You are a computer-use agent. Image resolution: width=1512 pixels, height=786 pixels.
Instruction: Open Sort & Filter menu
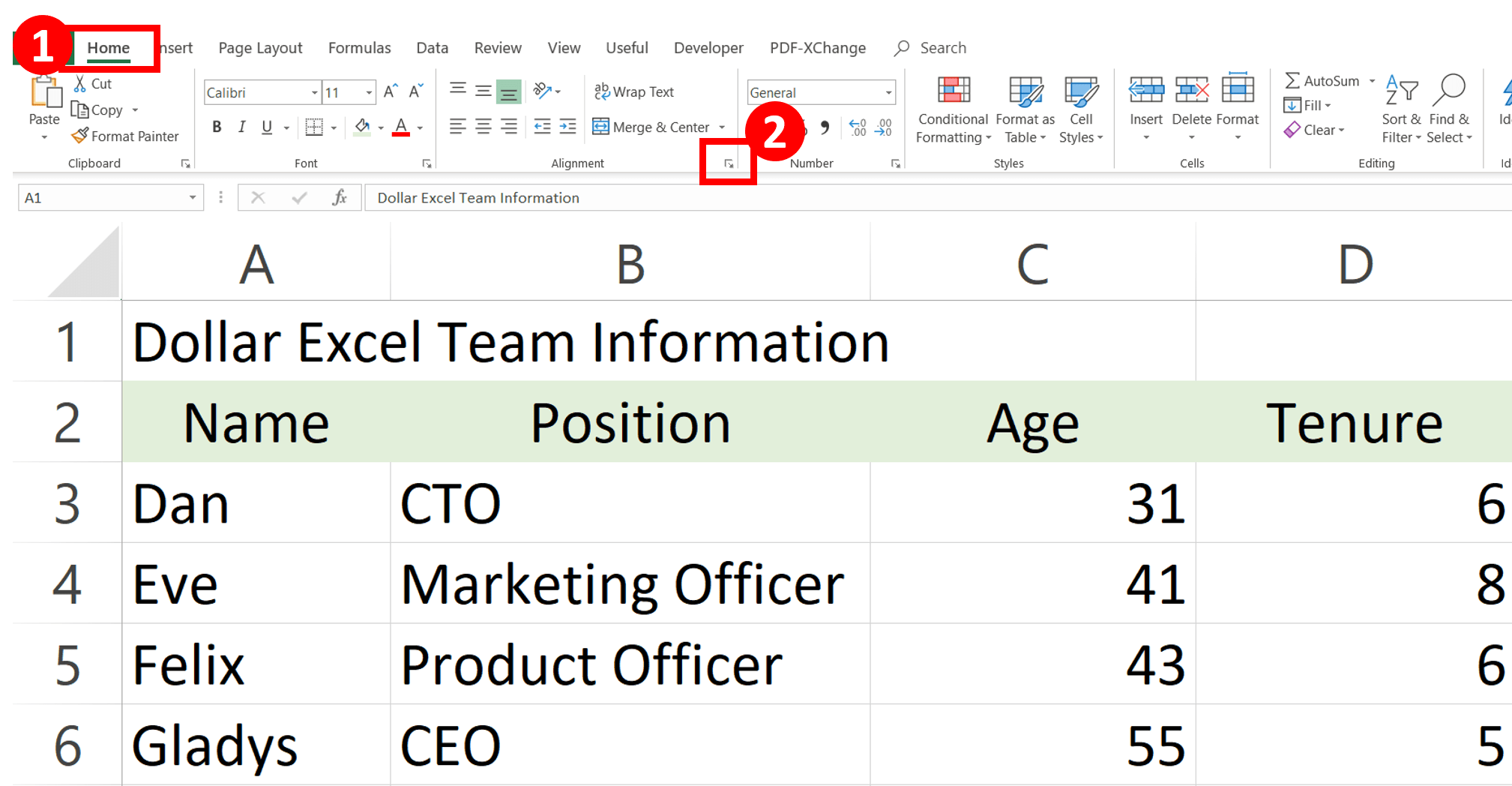[1401, 109]
